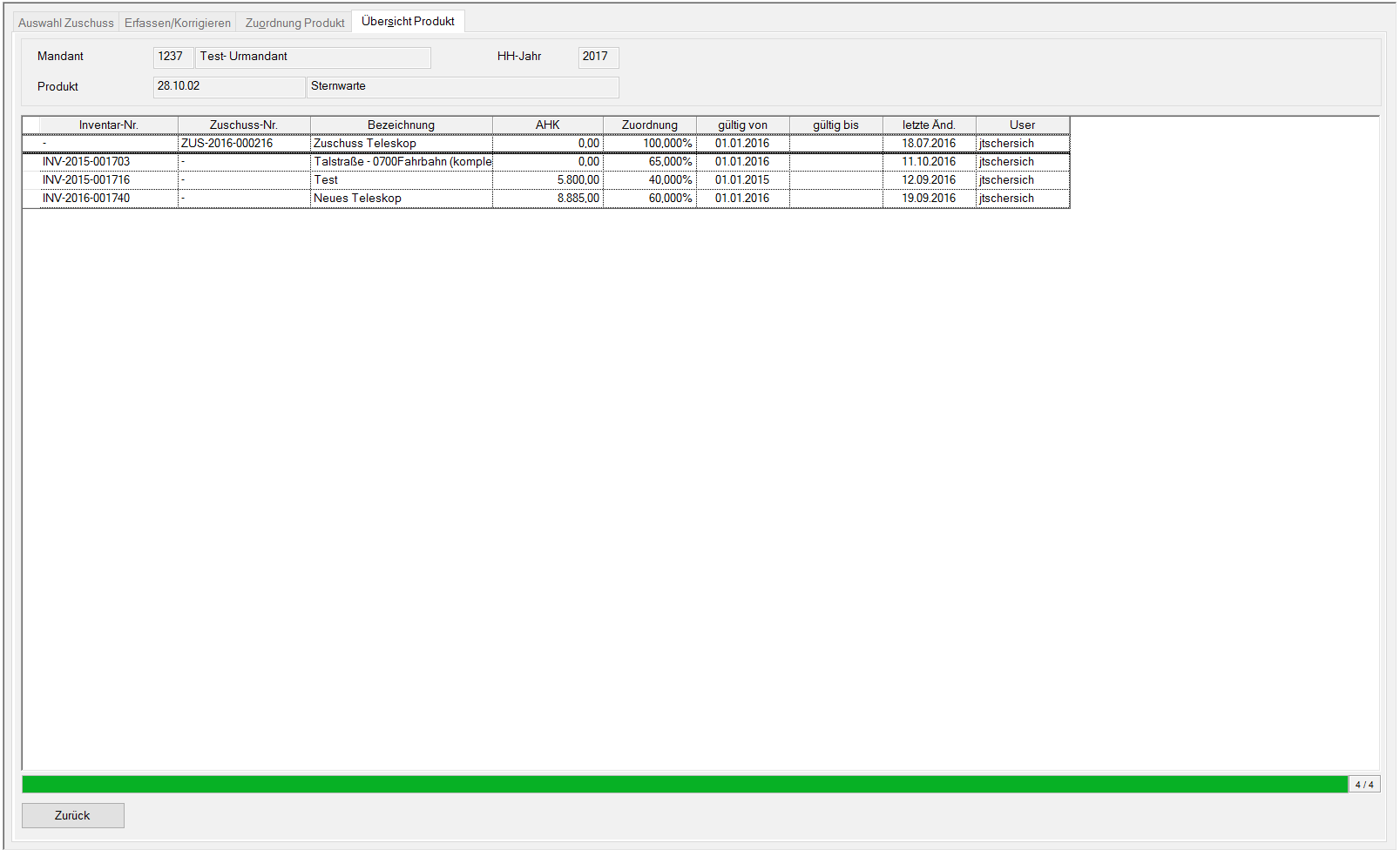Click the Test-Urmandant name field

tap(312, 57)
